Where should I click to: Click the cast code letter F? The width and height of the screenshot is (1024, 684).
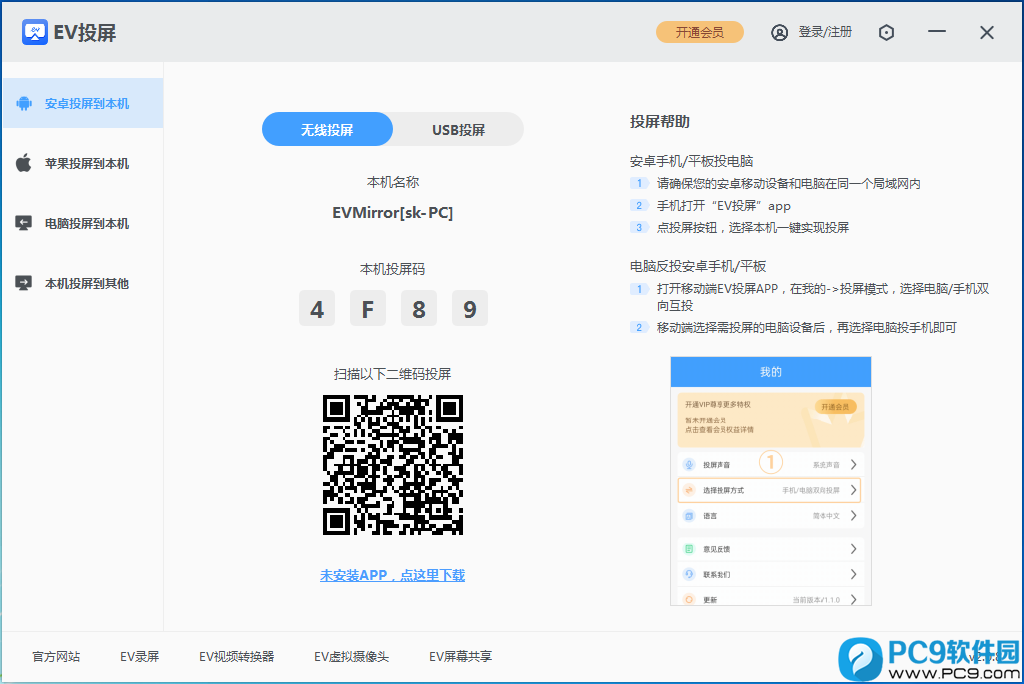coord(368,308)
